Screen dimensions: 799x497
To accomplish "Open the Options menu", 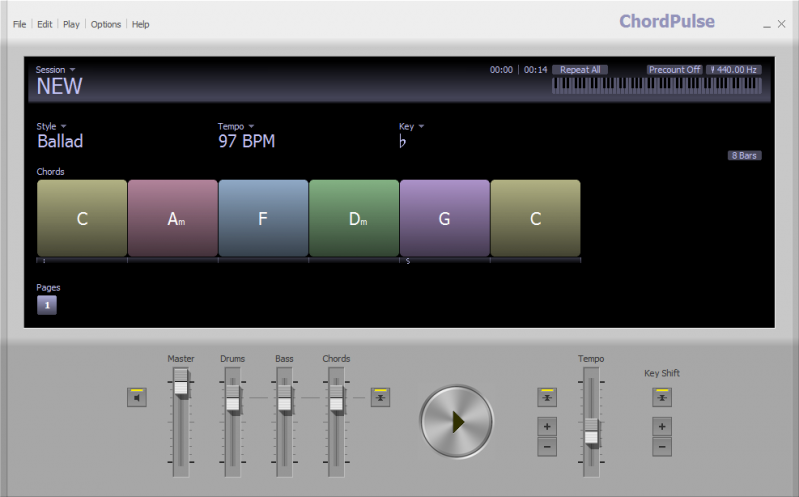I will tap(106, 24).
